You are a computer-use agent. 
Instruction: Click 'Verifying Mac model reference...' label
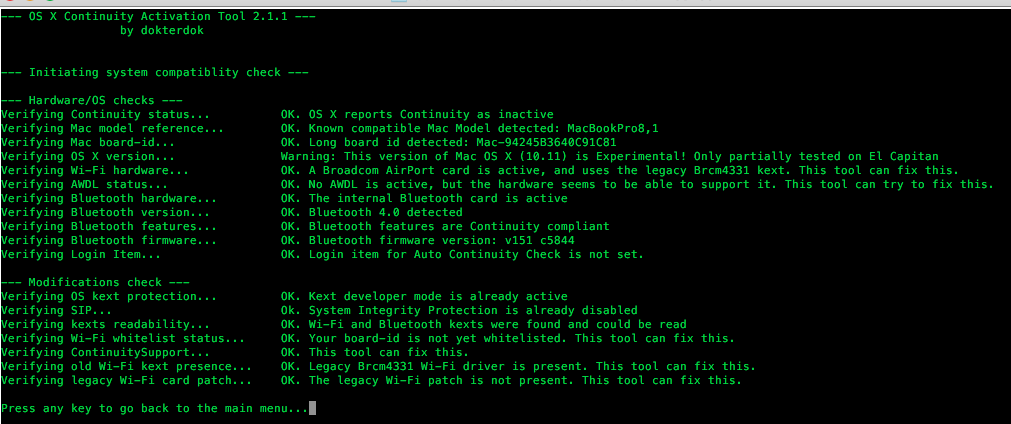click(112, 128)
